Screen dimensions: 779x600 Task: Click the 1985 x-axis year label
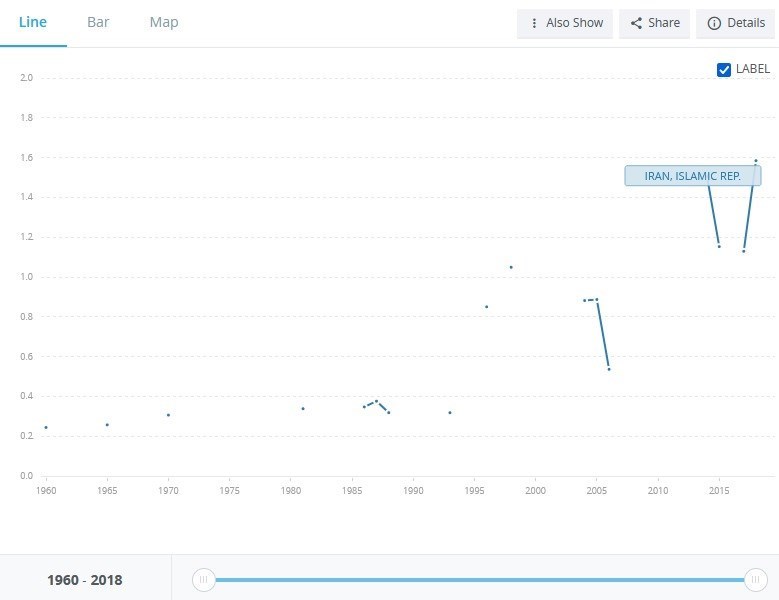[x=352, y=491]
